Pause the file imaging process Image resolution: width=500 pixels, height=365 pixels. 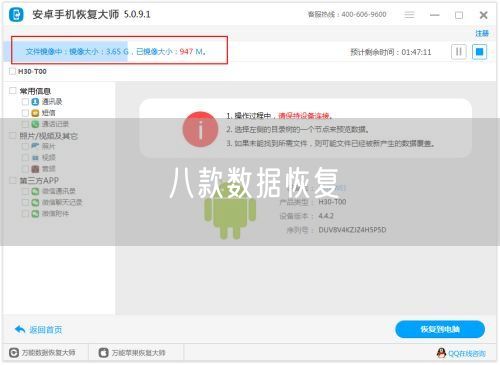(x=459, y=52)
